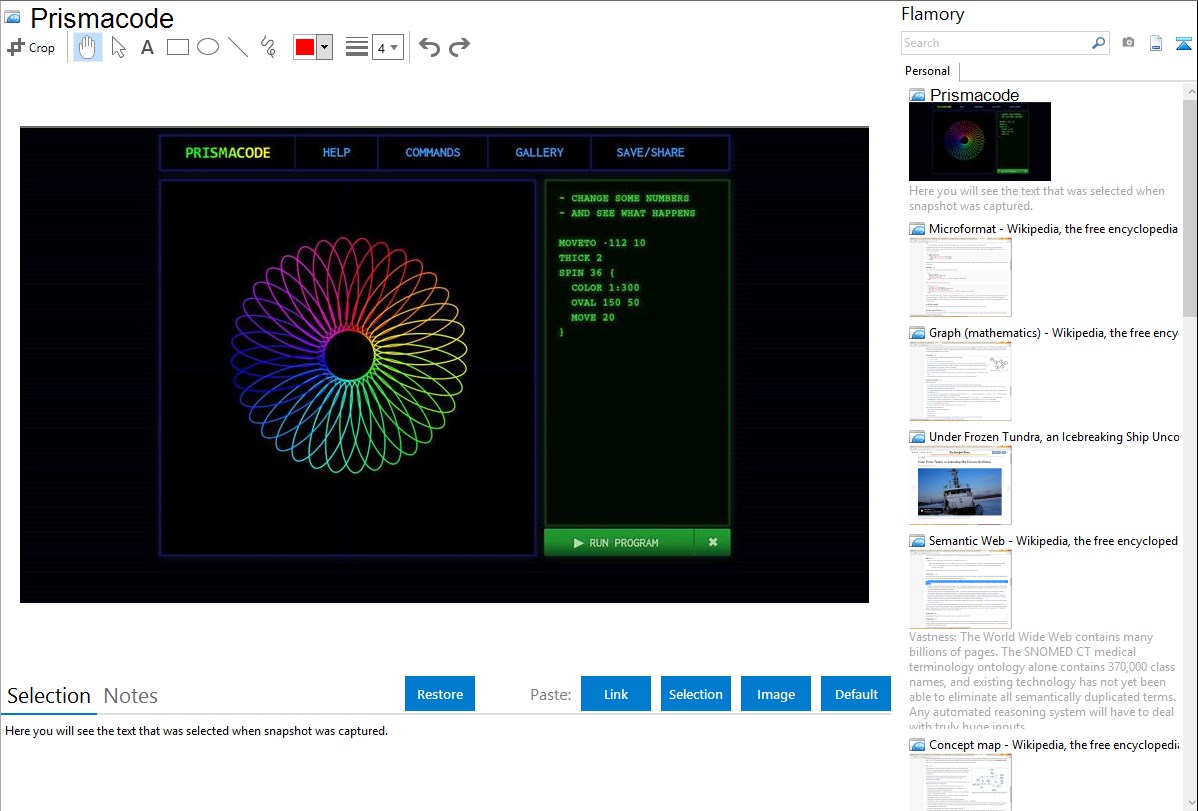This screenshot has width=1198, height=811.
Task: Open the color picker dropdown arrow
Action: 325,47
